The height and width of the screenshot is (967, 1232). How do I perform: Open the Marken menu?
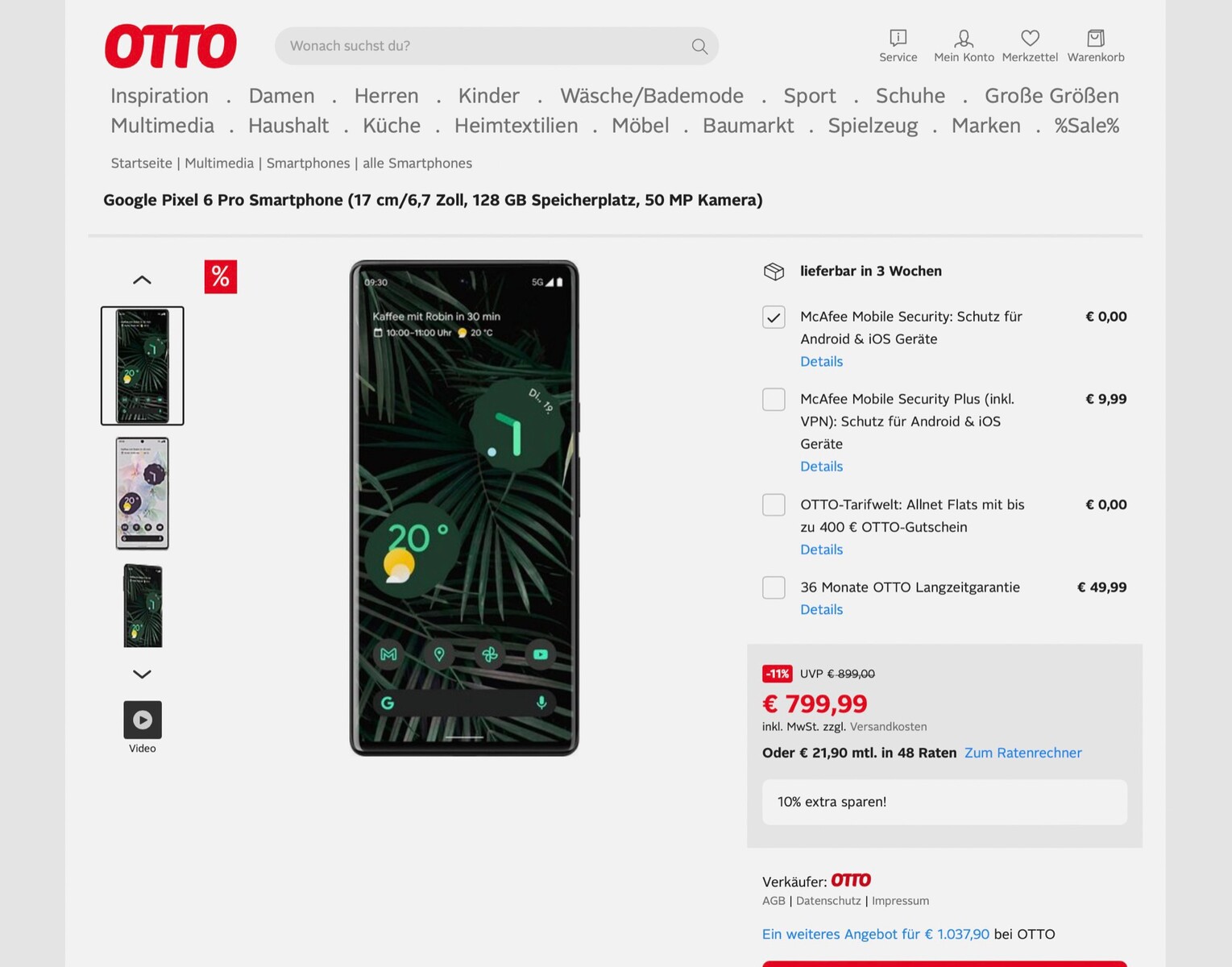[986, 126]
